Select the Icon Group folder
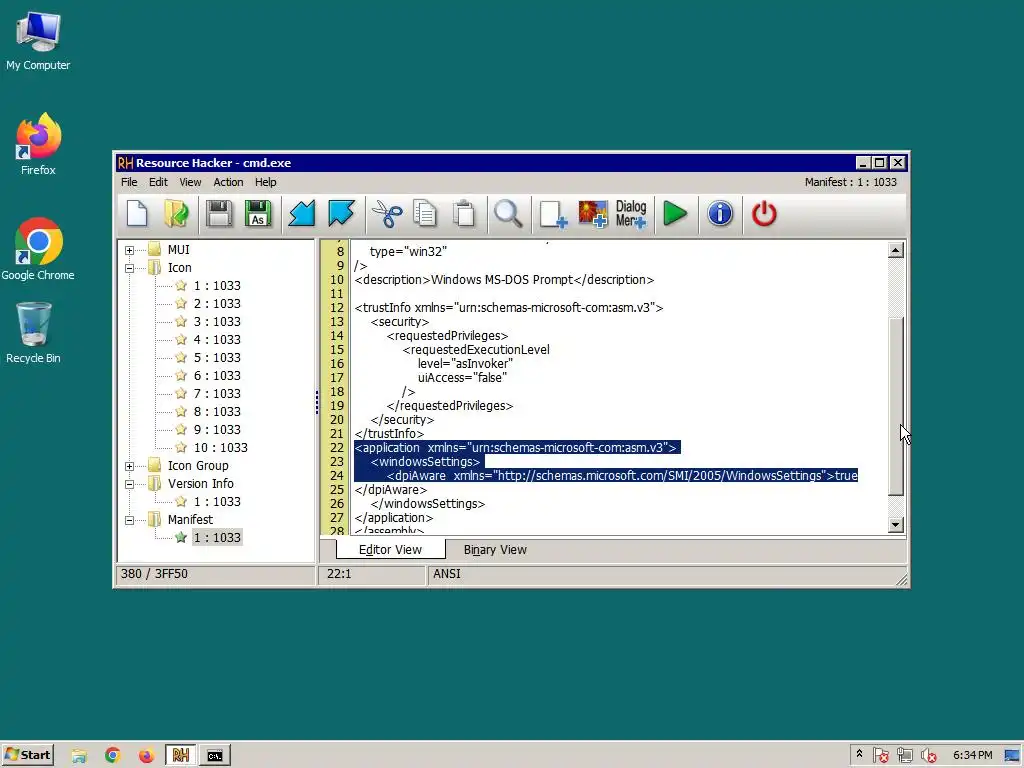Image resolution: width=1024 pixels, height=768 pixels. coord(198,466)
